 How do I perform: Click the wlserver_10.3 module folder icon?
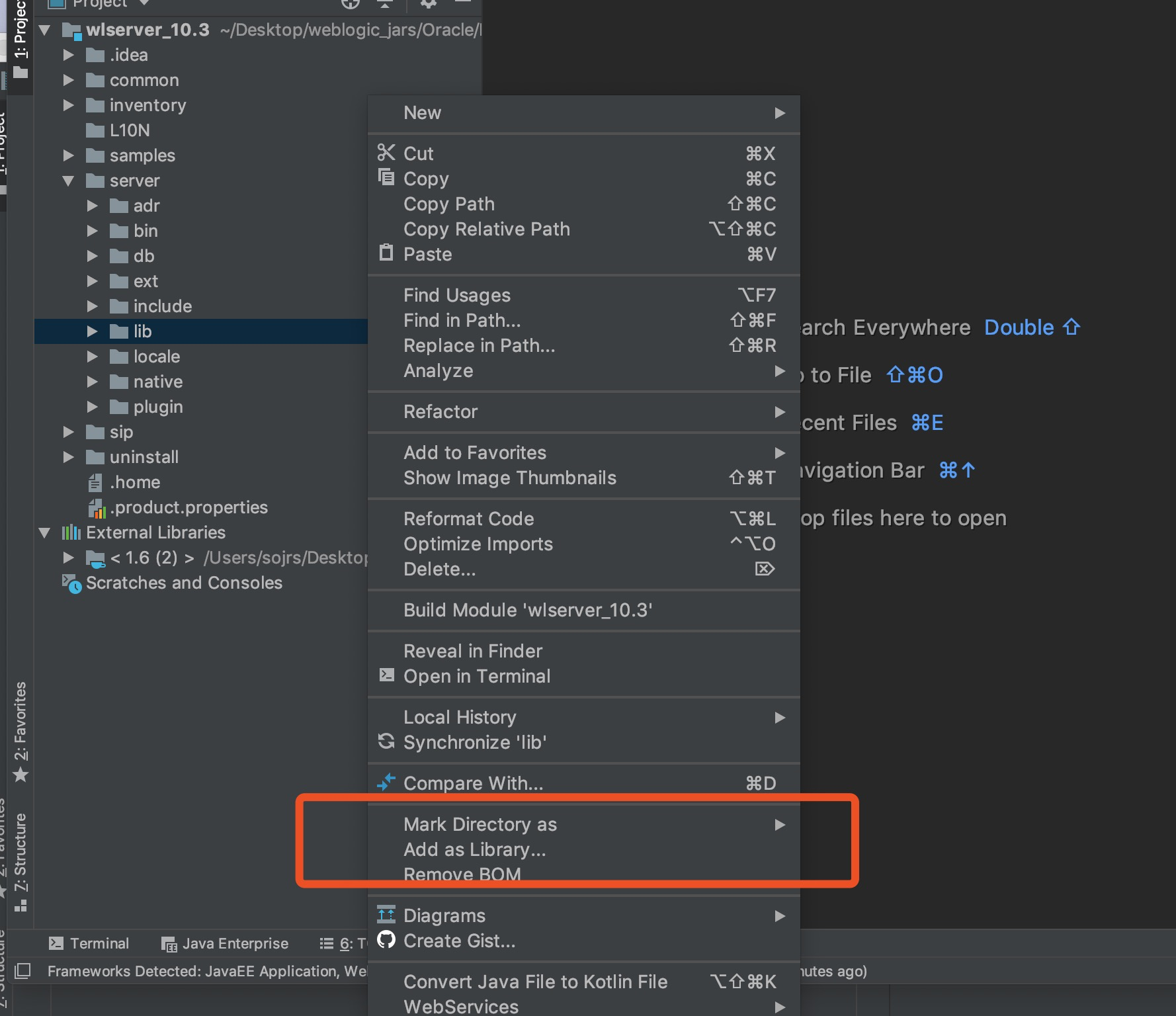pos(71,30)
